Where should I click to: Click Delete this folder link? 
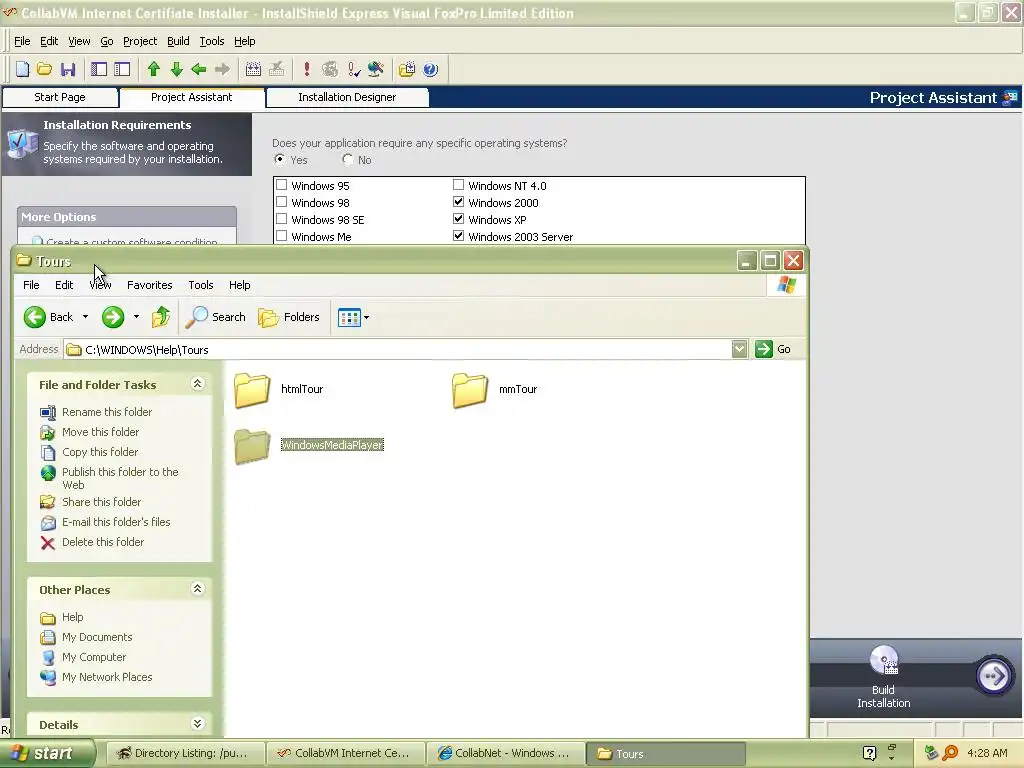pos(103,543)
